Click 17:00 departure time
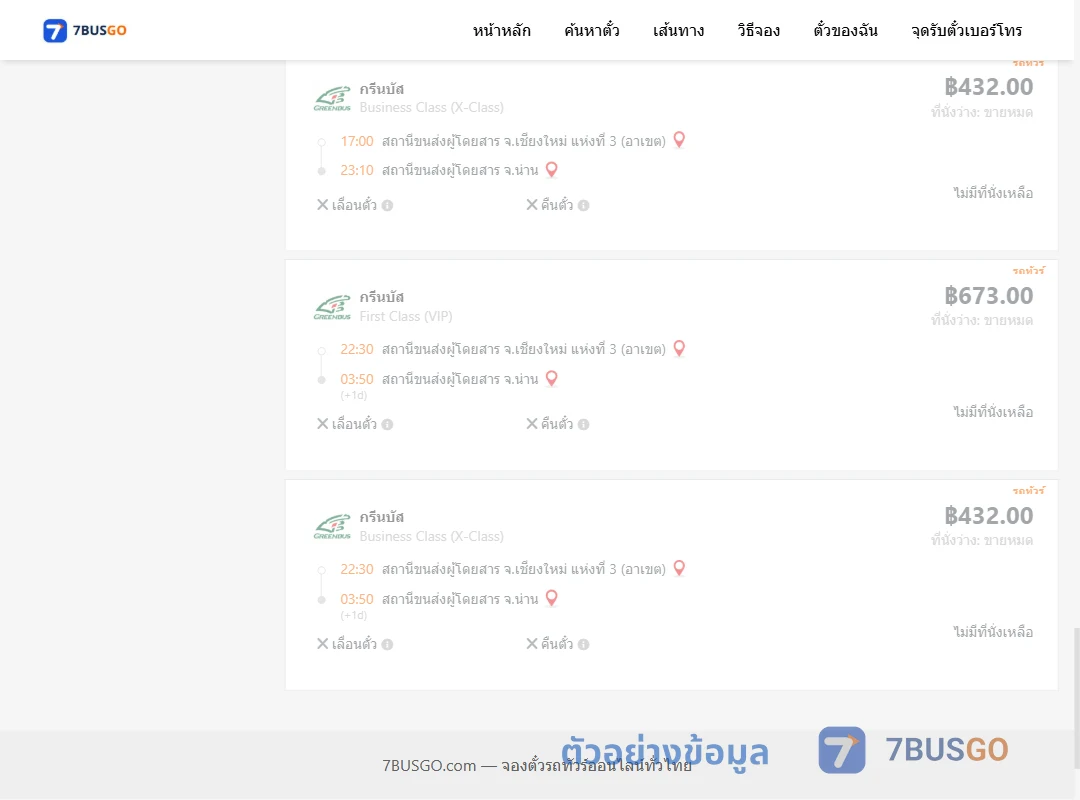The image size is (1080, 800). click(357, 141)
